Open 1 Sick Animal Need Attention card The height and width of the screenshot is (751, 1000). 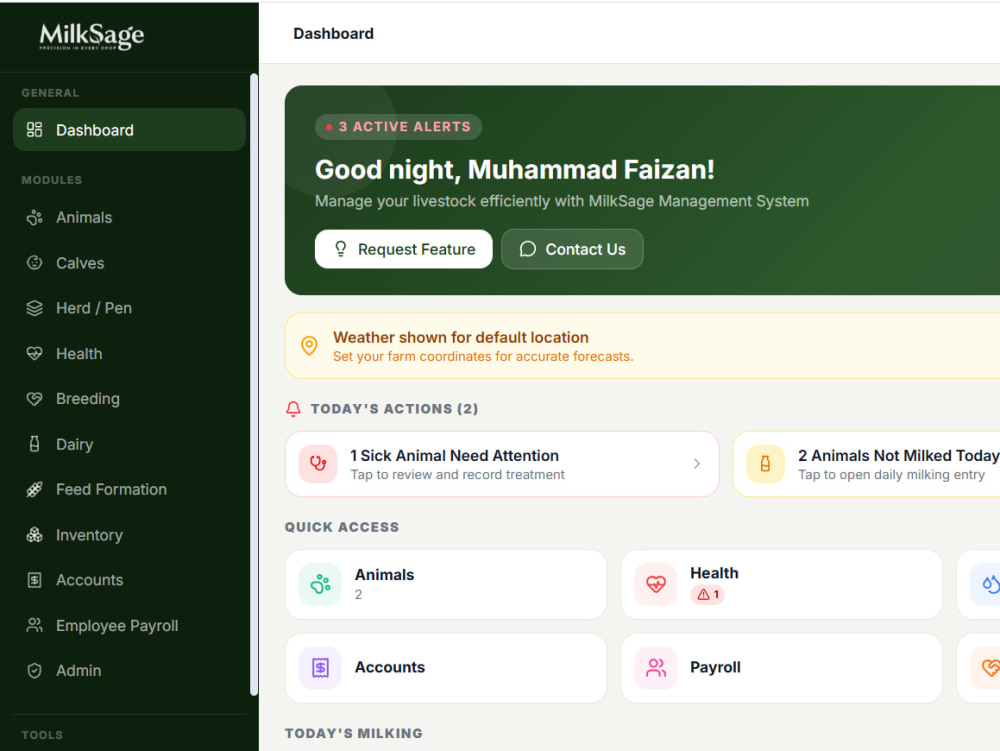coord(502,464)
